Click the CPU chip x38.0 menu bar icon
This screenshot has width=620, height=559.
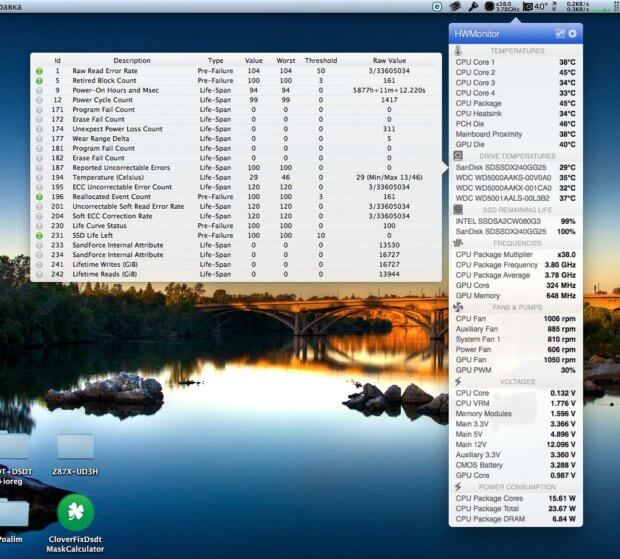[502, 6]
